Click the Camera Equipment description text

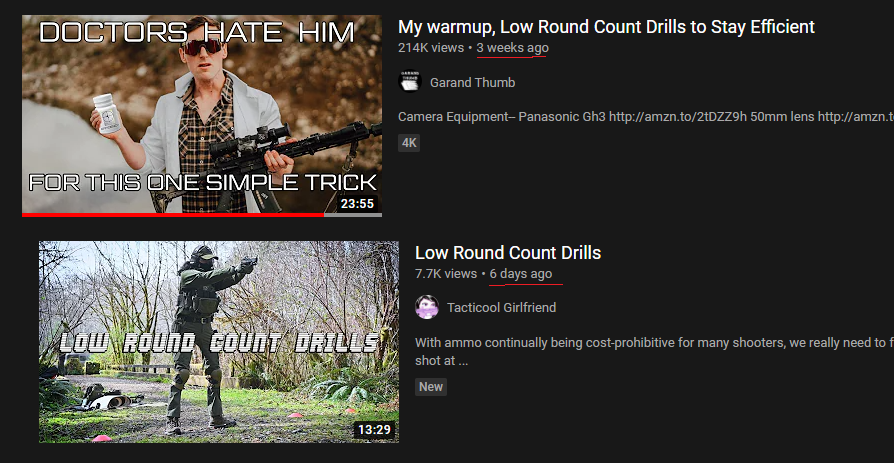[645, 117]
